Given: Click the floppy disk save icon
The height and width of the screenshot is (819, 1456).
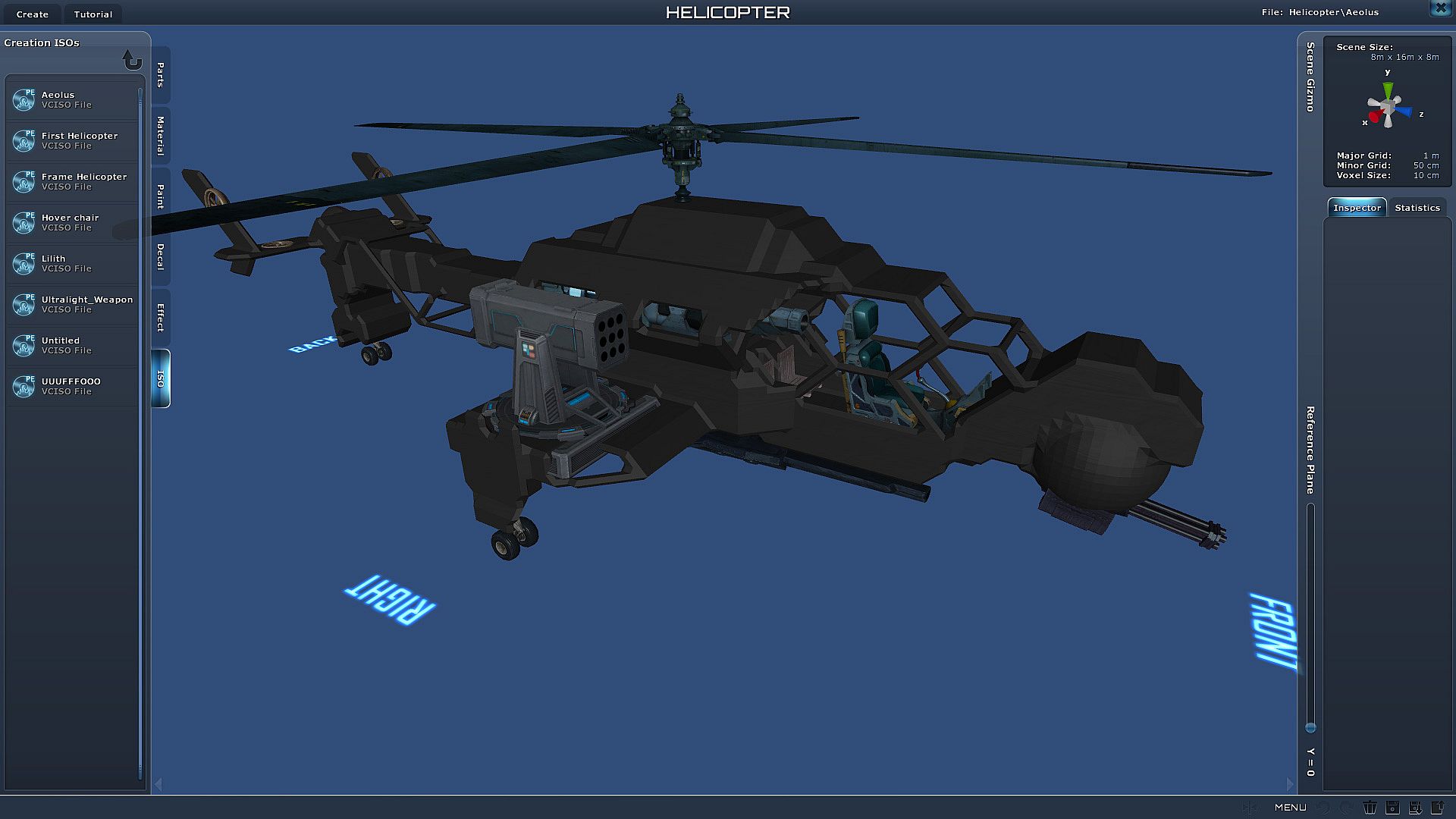Looking at the screenshot, I should (x=1392, y=808).
